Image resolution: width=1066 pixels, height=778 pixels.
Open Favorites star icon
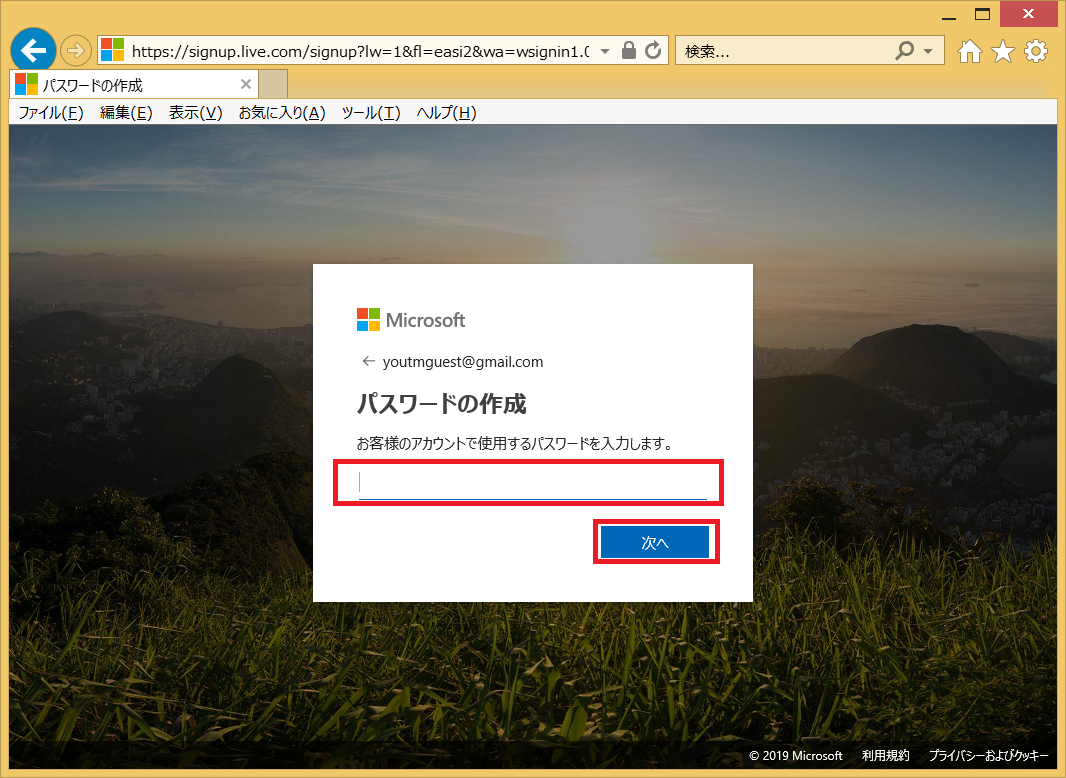pyautogui.click(x=1003, y=51)
